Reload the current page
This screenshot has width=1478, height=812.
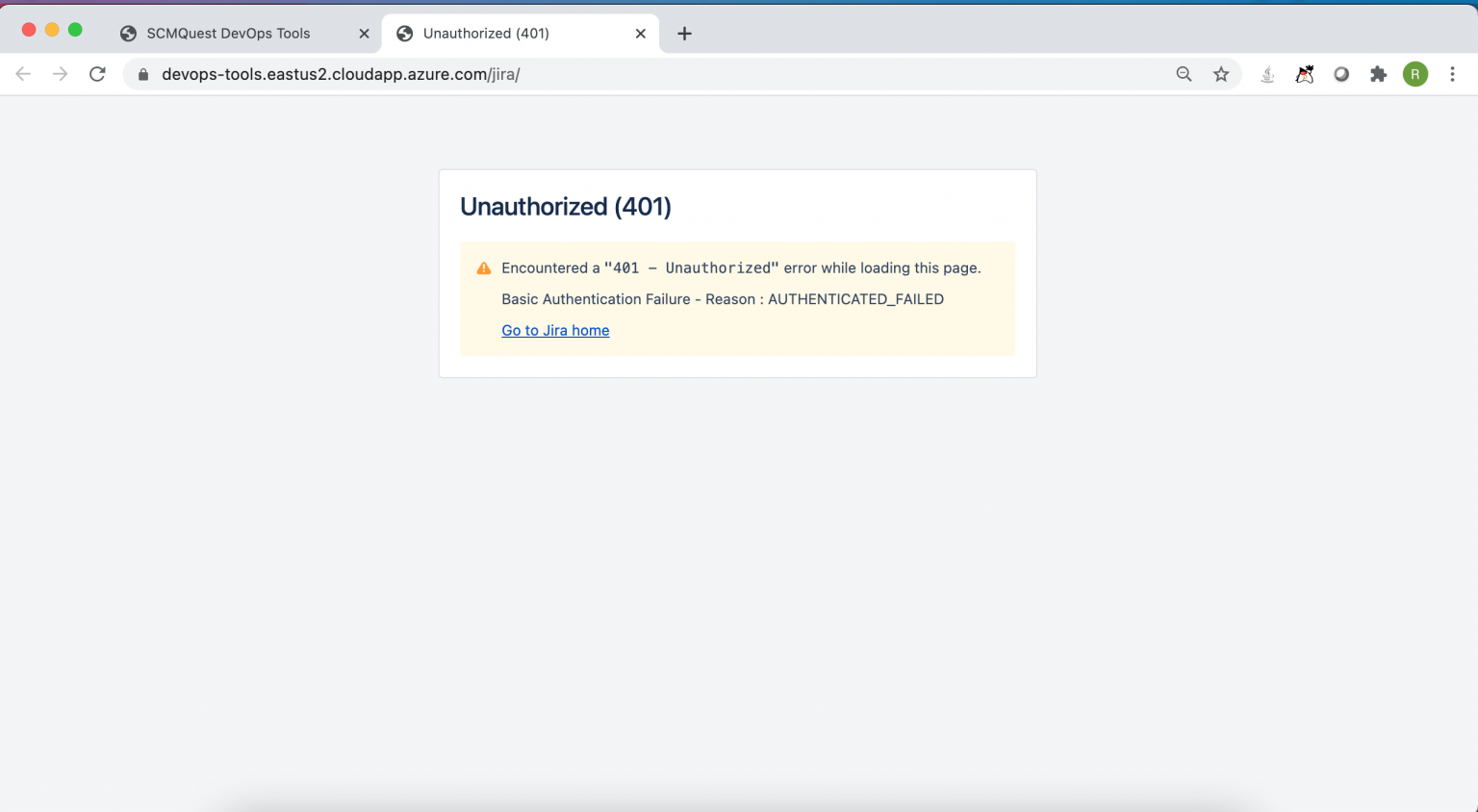pos(96,74)
